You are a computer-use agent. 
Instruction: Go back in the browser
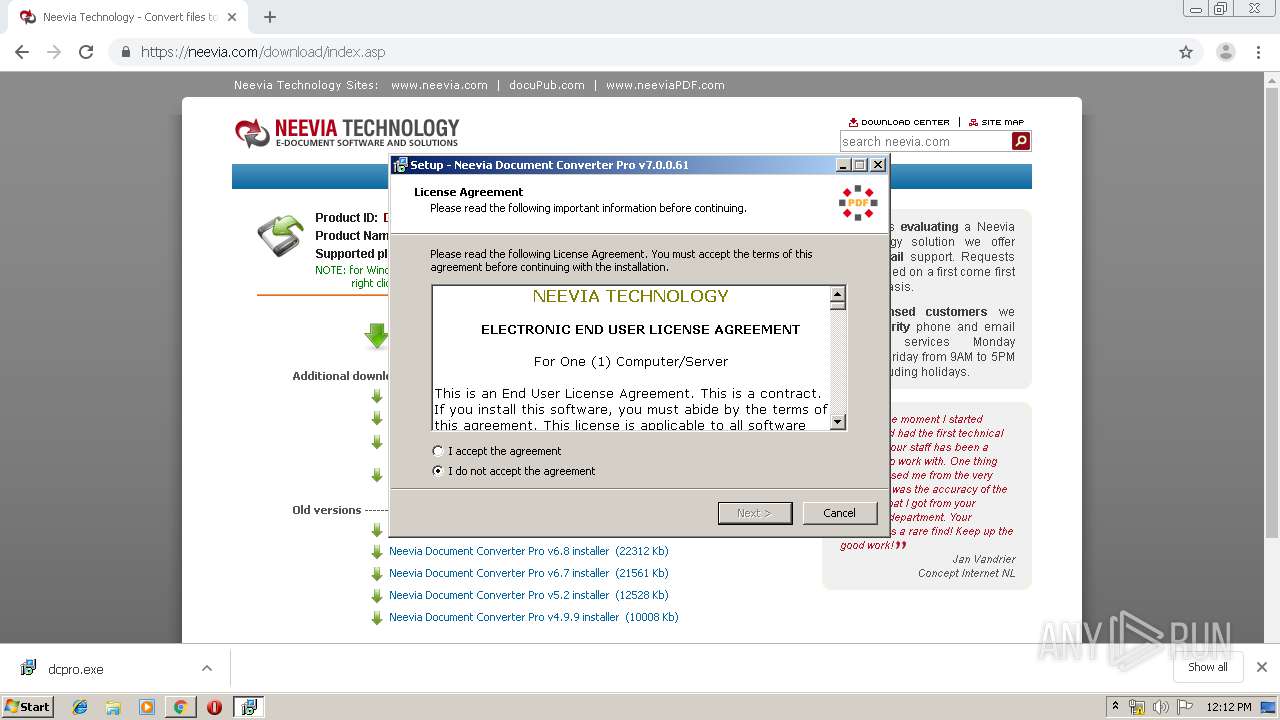pos(22,52)
